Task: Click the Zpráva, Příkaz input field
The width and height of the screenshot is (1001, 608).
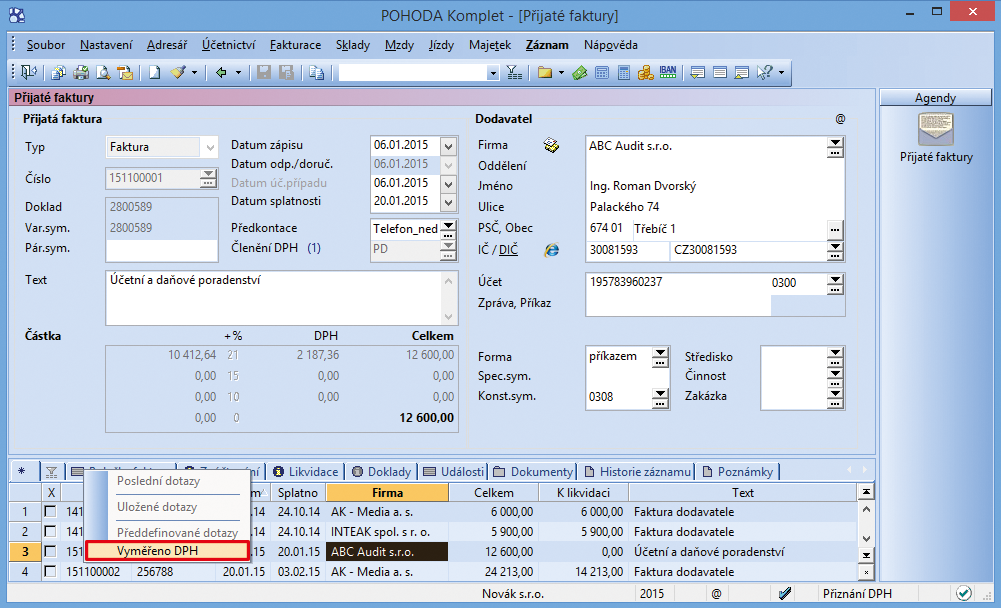Action: pyautogui.click(x=678, y=305)
